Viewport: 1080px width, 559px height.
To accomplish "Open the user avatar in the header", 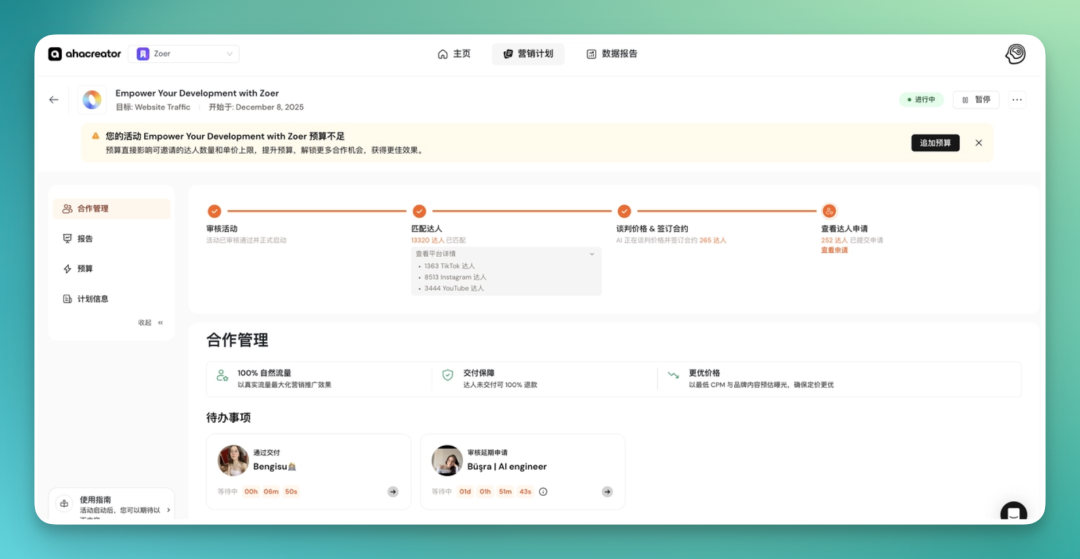I will [1015, 54].
